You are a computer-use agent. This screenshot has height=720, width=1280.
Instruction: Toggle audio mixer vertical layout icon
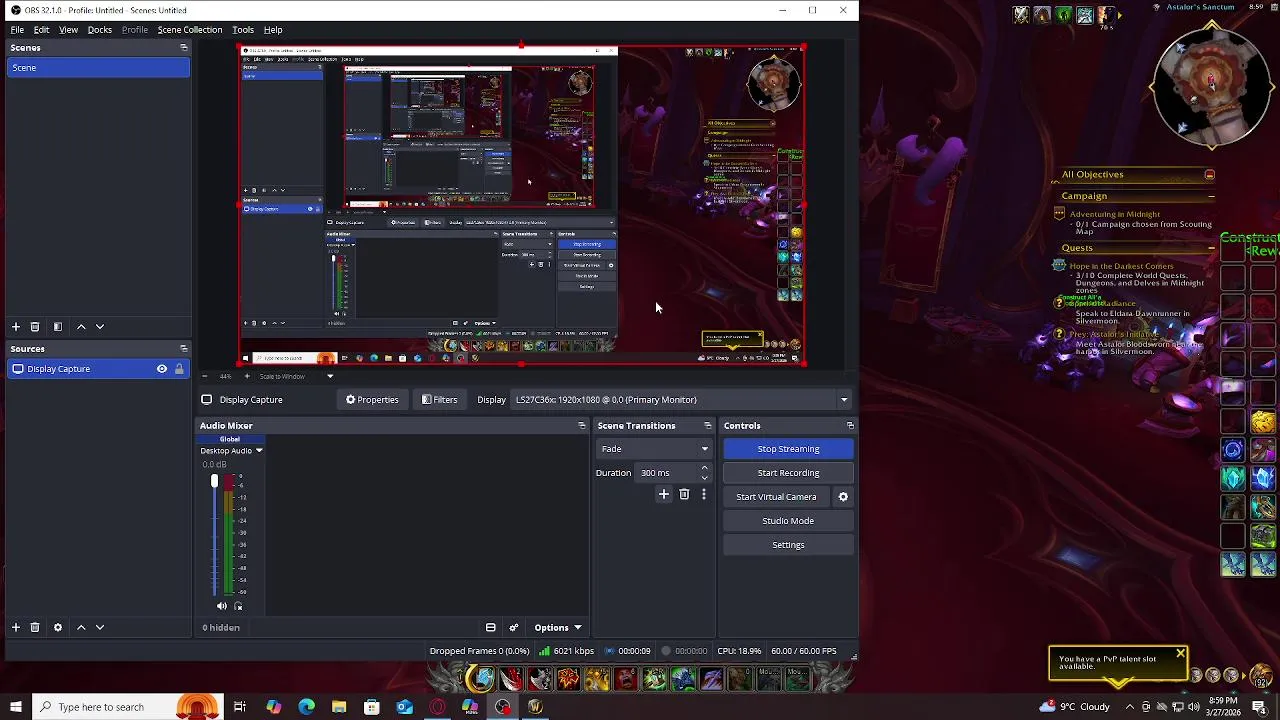(491, 628)
